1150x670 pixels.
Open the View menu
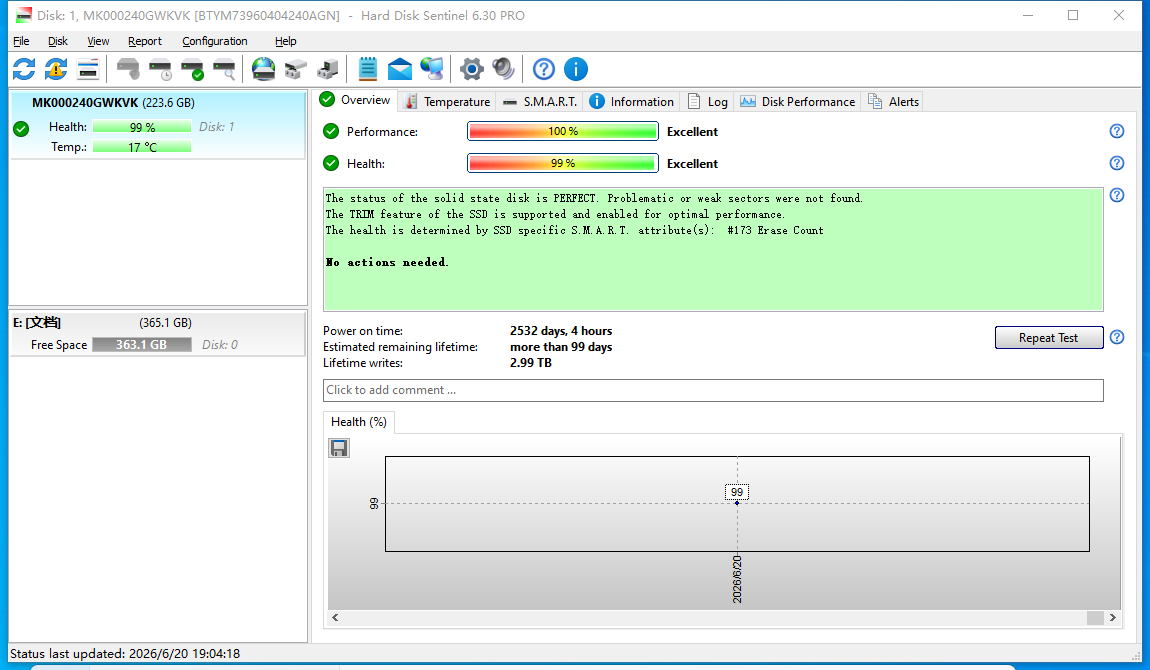click(98, 41)
